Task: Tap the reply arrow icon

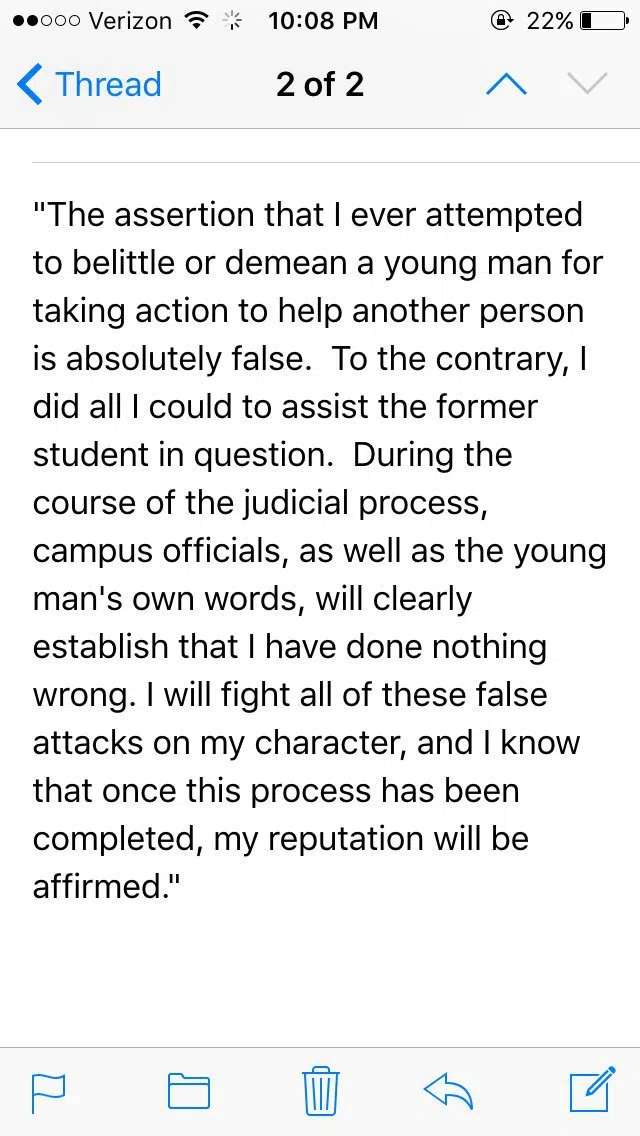Action: click(x=449, y=1091)
